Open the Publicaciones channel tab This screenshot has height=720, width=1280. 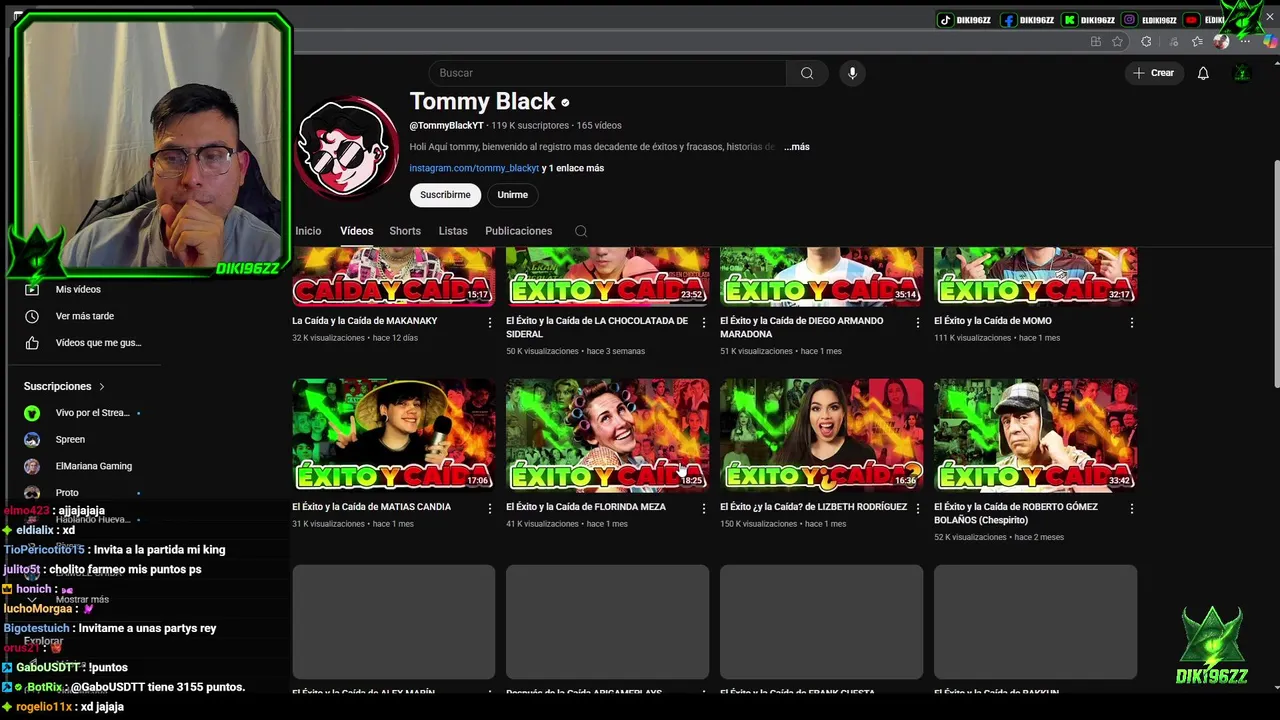518,231
